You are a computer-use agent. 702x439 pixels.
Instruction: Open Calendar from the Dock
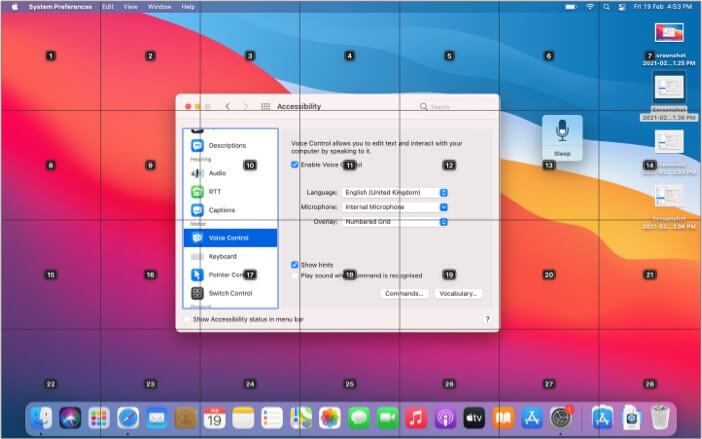[214, 418]
